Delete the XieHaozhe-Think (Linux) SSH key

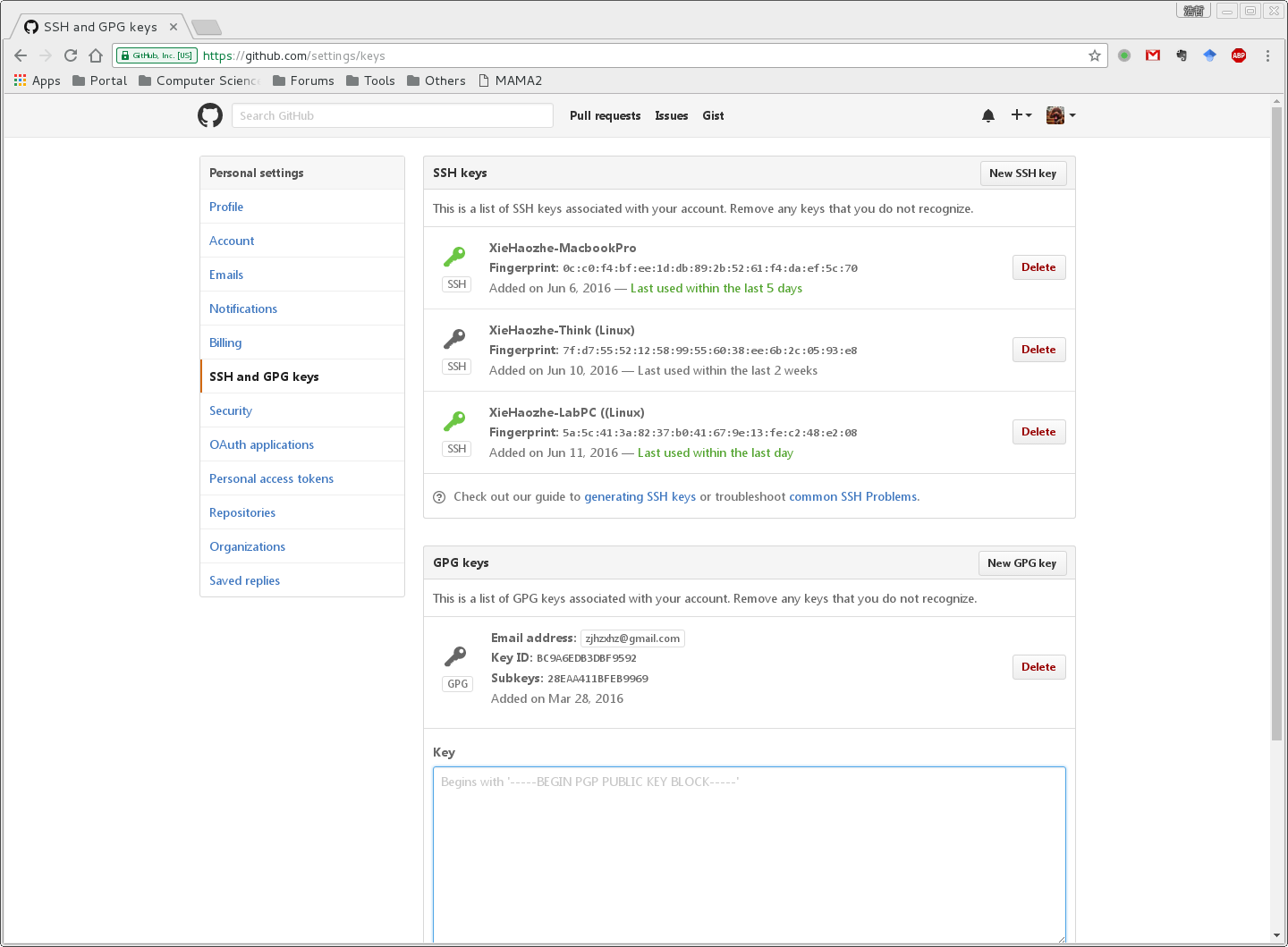coord(1038,350)
